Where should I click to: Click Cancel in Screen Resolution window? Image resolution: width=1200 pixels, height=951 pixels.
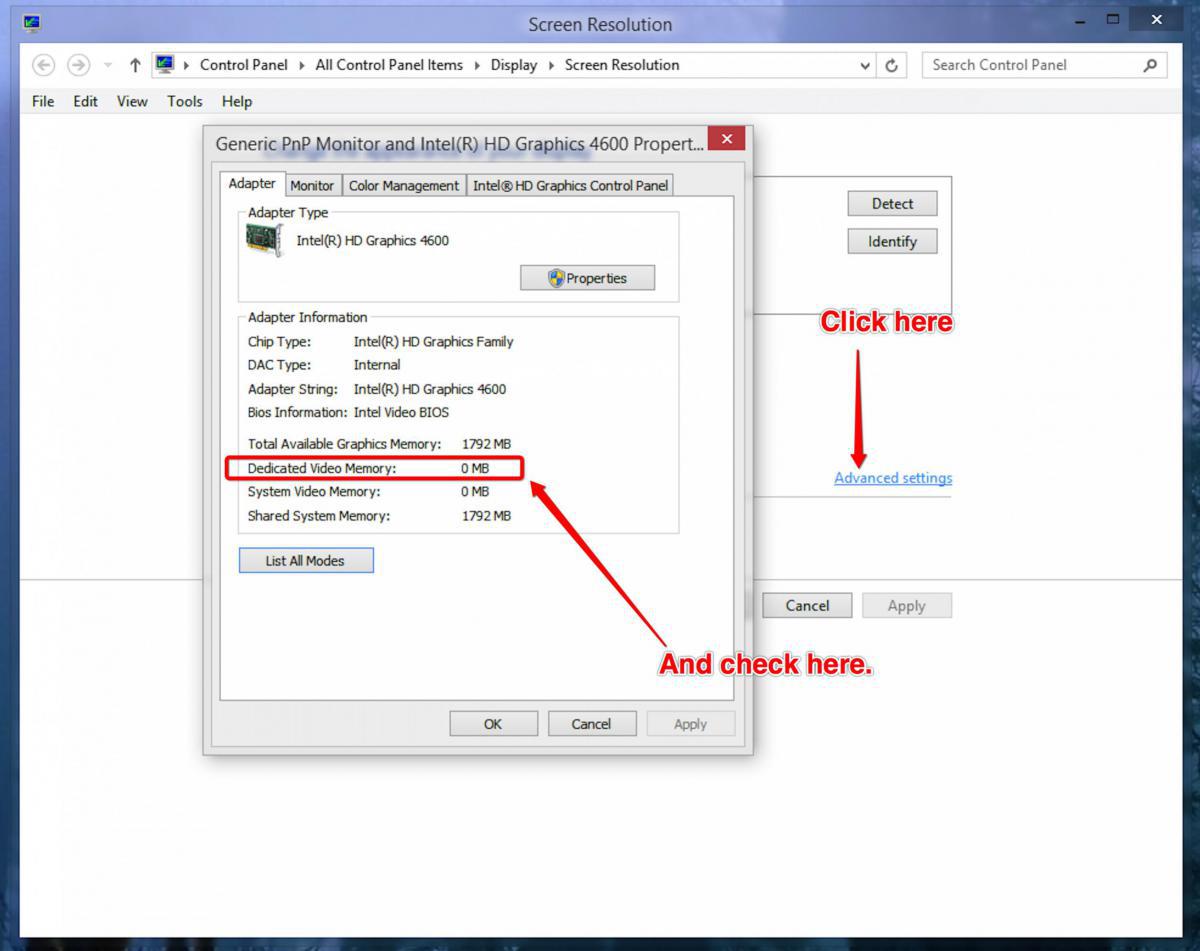(807, 606)
